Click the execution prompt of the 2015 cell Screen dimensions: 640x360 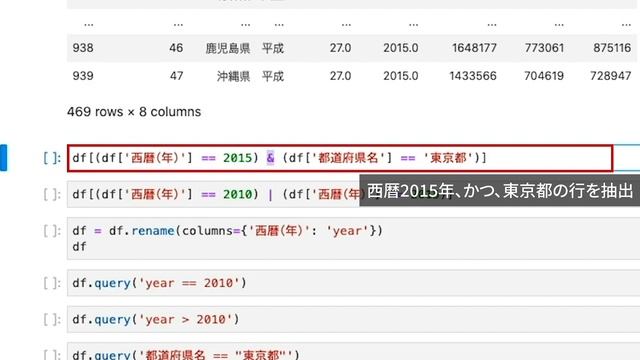click(52, 158)
